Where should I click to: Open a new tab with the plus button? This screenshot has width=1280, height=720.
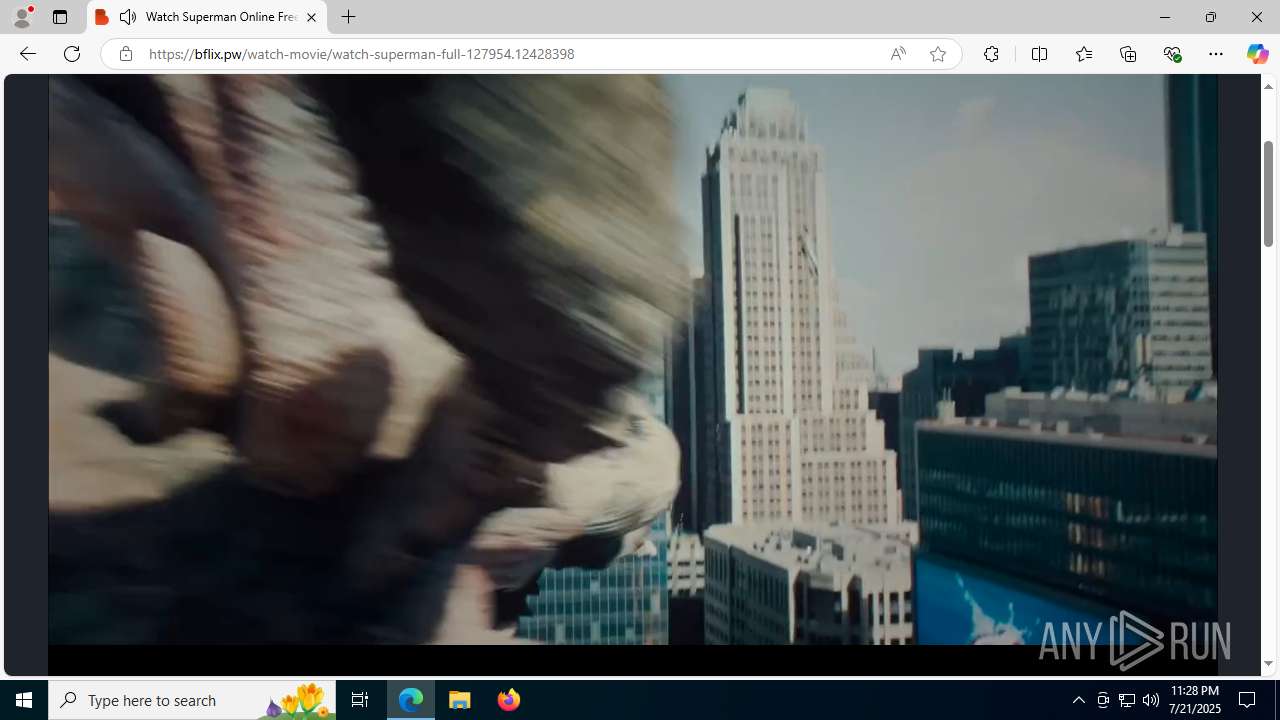coord(348,17)
